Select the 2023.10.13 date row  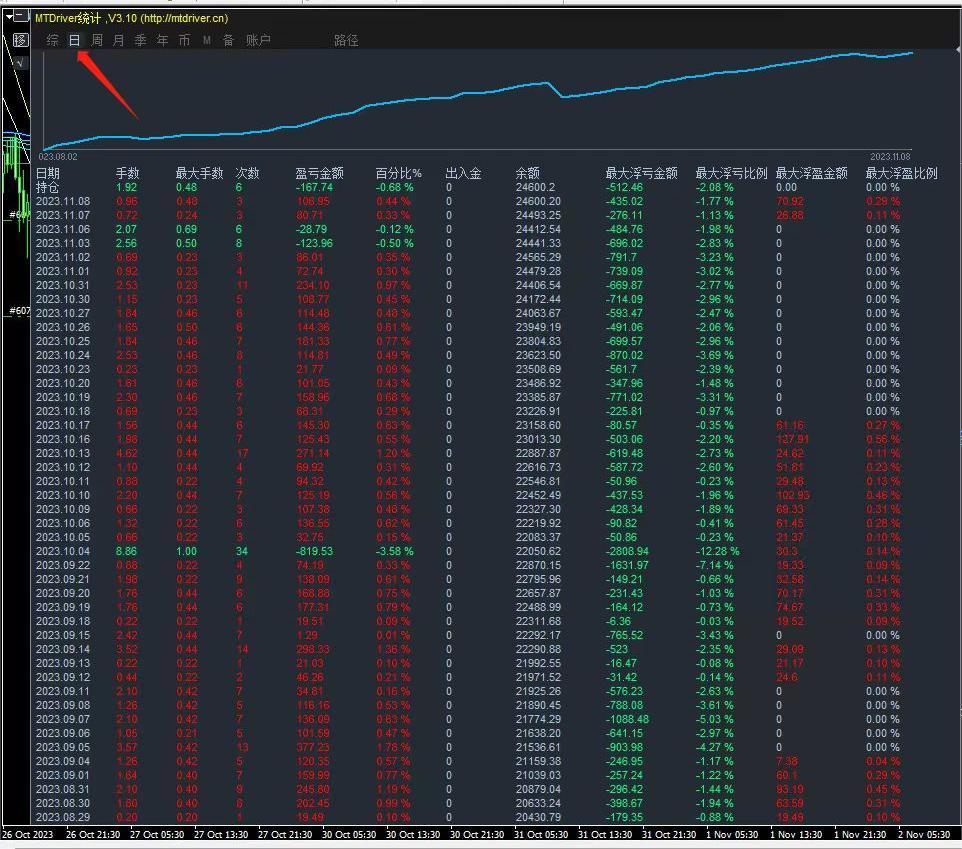tap(63, 453)
